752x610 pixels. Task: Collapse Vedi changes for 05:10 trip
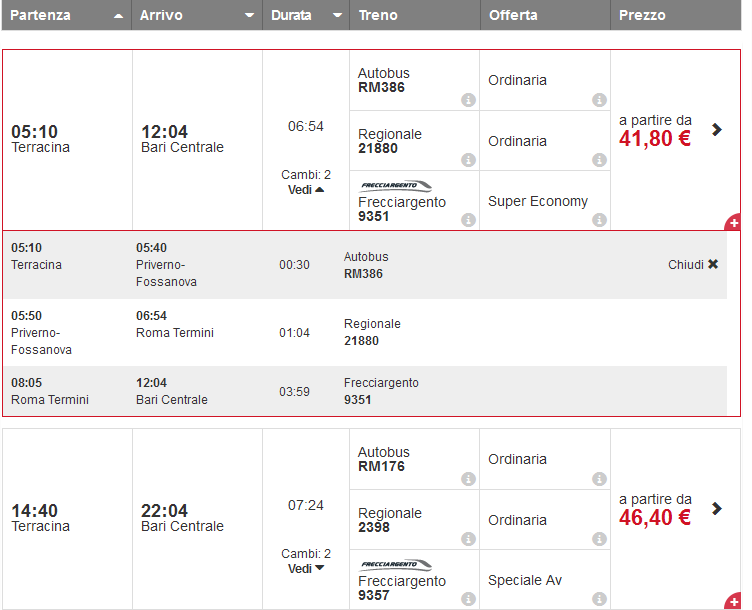click(306, 190)
